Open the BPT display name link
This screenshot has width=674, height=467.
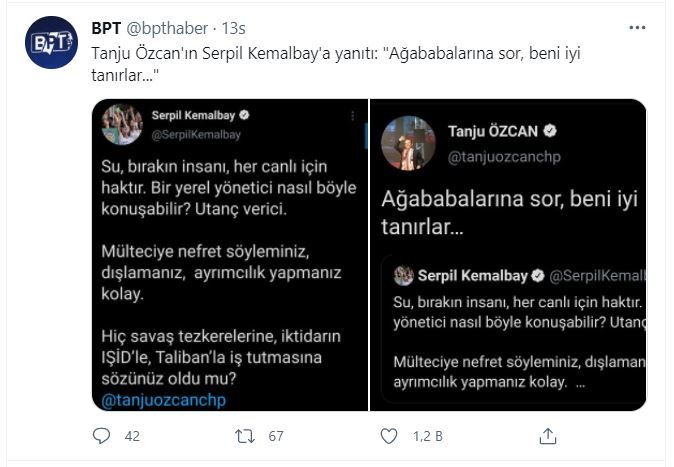pos(106,28)
